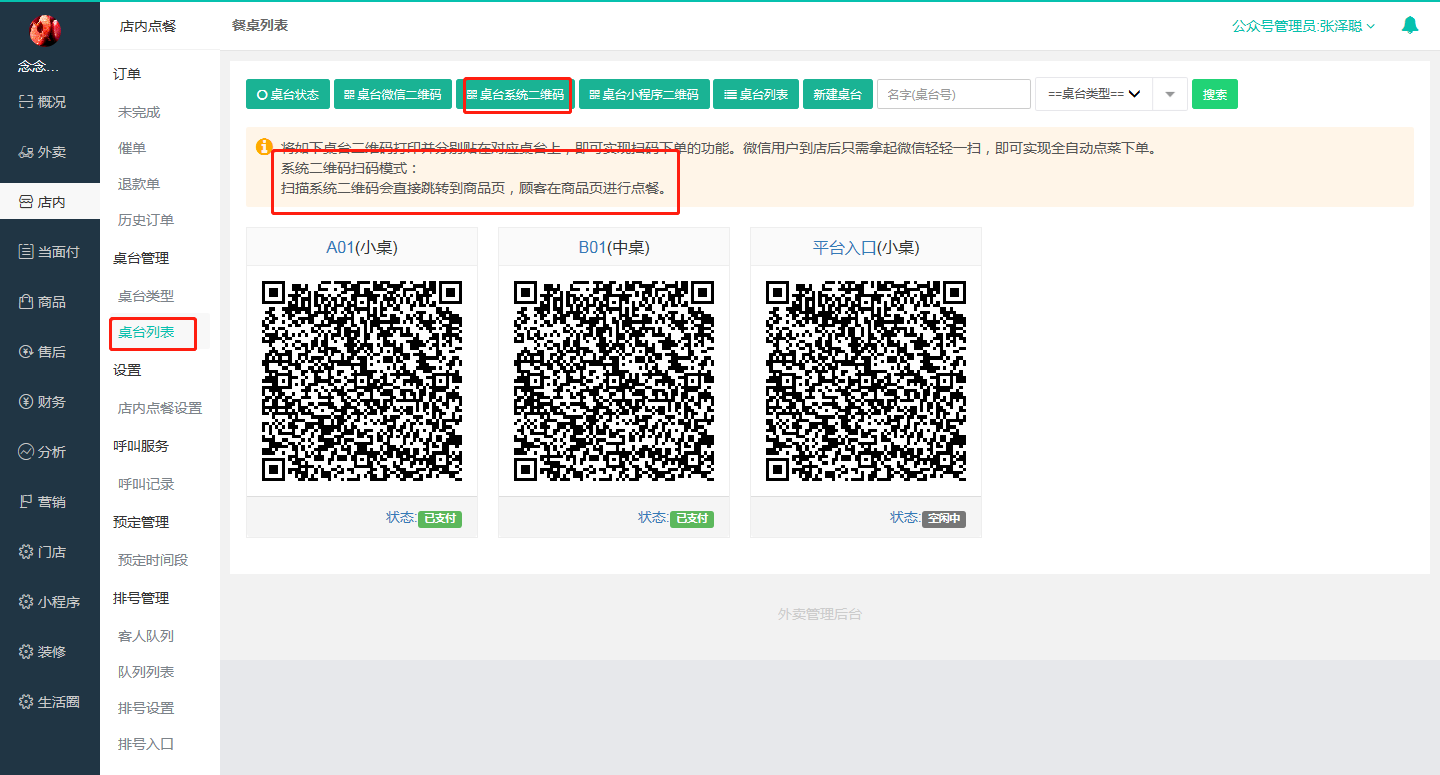Click the 桌台系统二维码 button

point(515,94)
